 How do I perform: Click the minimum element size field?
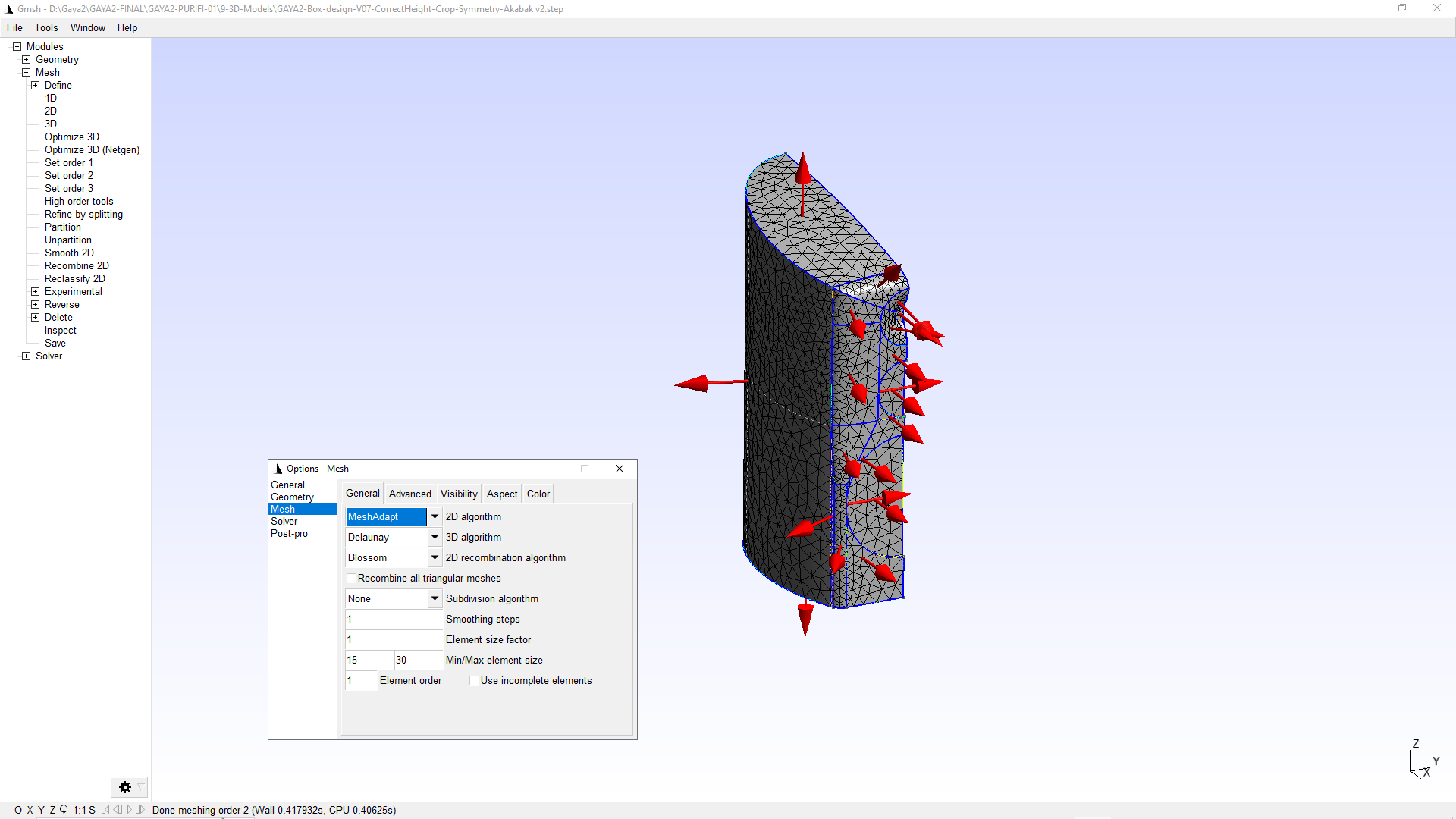[369, 660]
